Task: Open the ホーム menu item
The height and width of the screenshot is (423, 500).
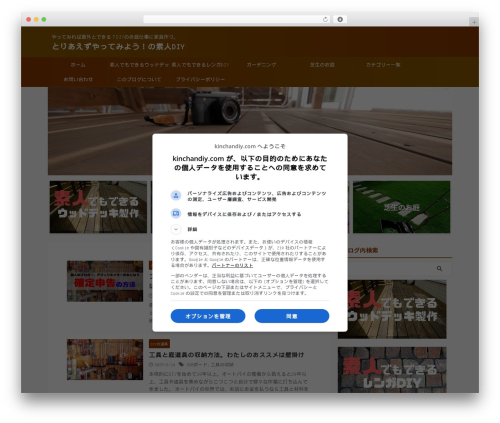Action: coord(78,65)
